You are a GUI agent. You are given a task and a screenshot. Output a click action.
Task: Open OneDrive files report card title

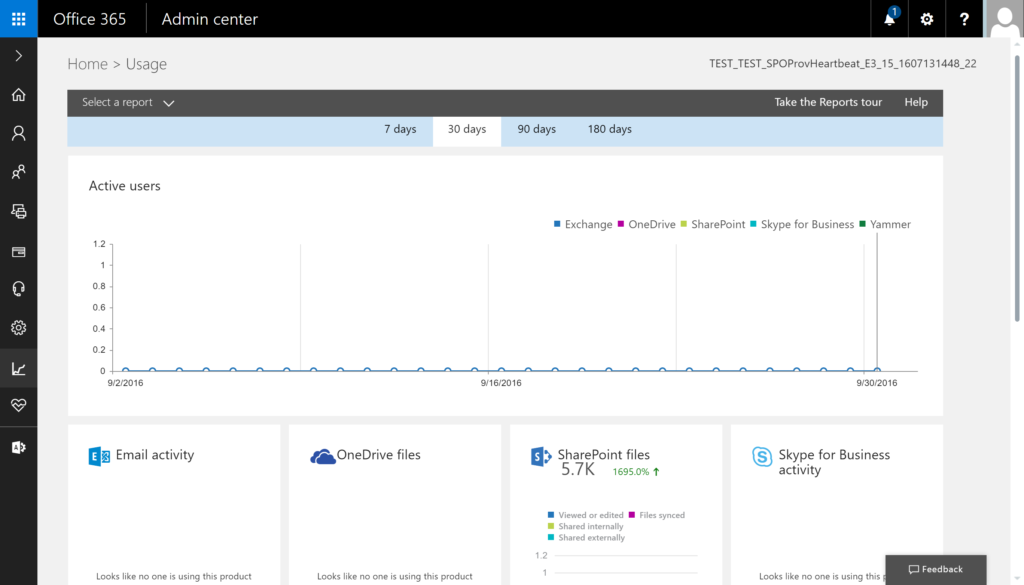[378, 454]
